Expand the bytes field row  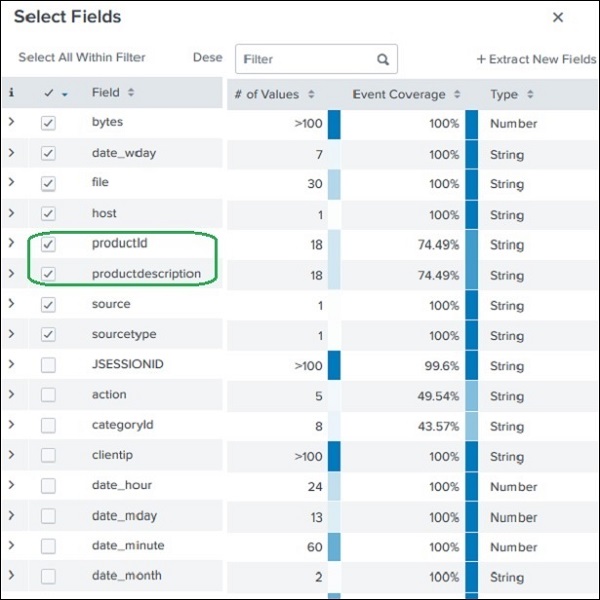pyautogui.click(x=12, y=123)
